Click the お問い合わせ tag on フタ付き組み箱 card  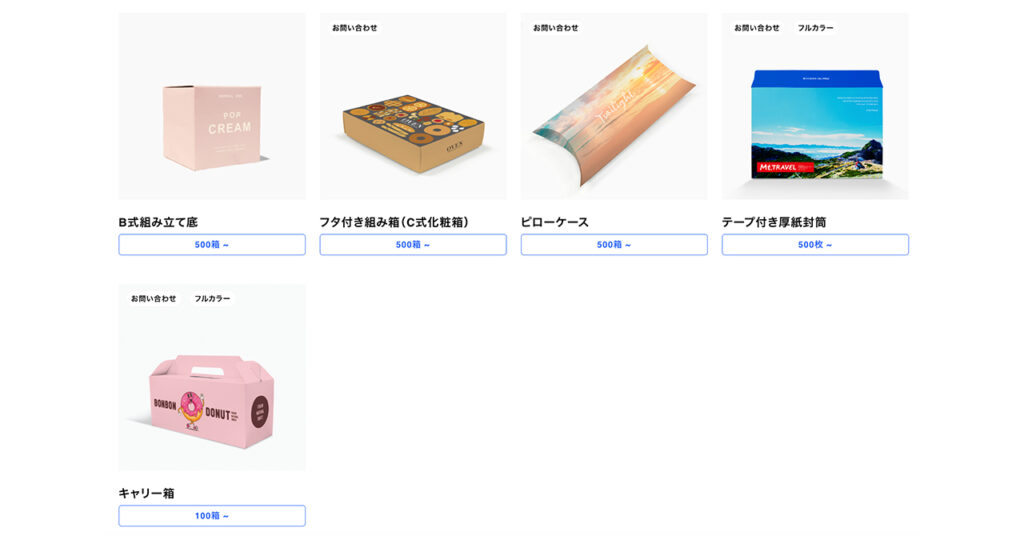(355, 28)
